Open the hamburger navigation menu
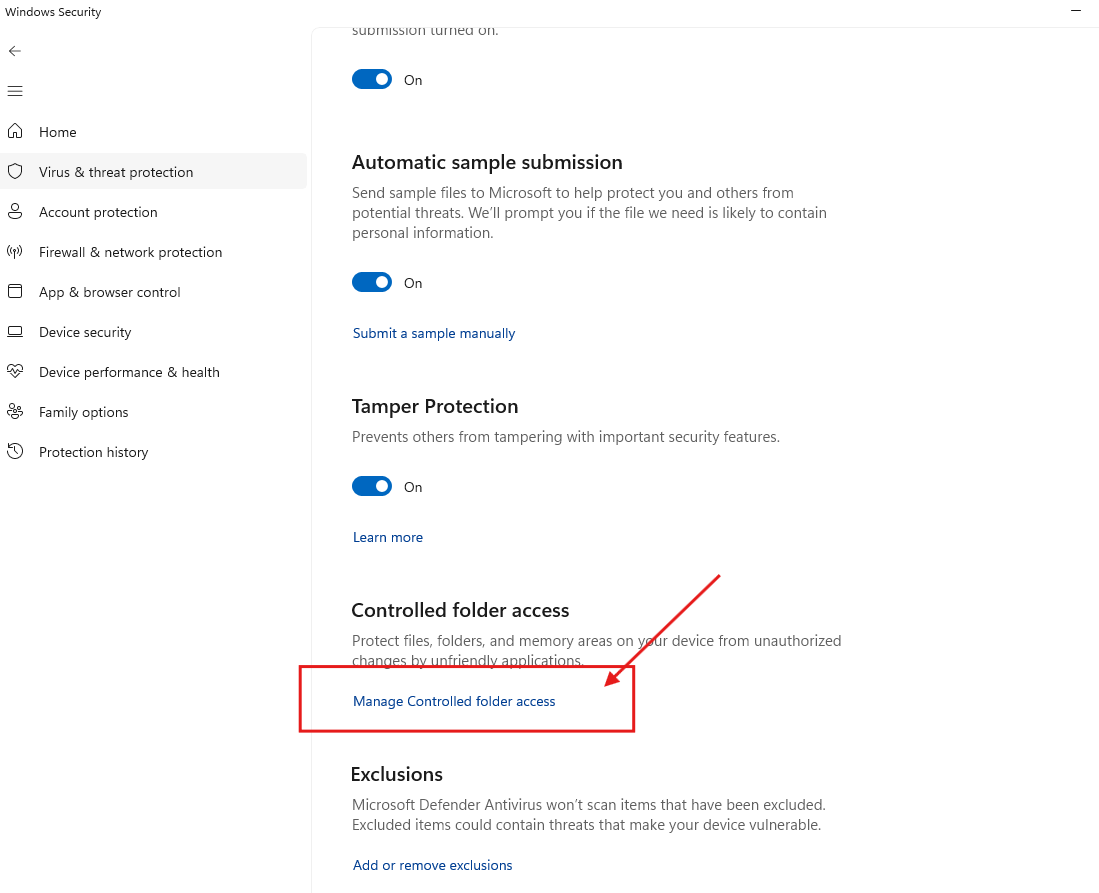Screen dimensions: 1099x893 [x=15, y=91]
